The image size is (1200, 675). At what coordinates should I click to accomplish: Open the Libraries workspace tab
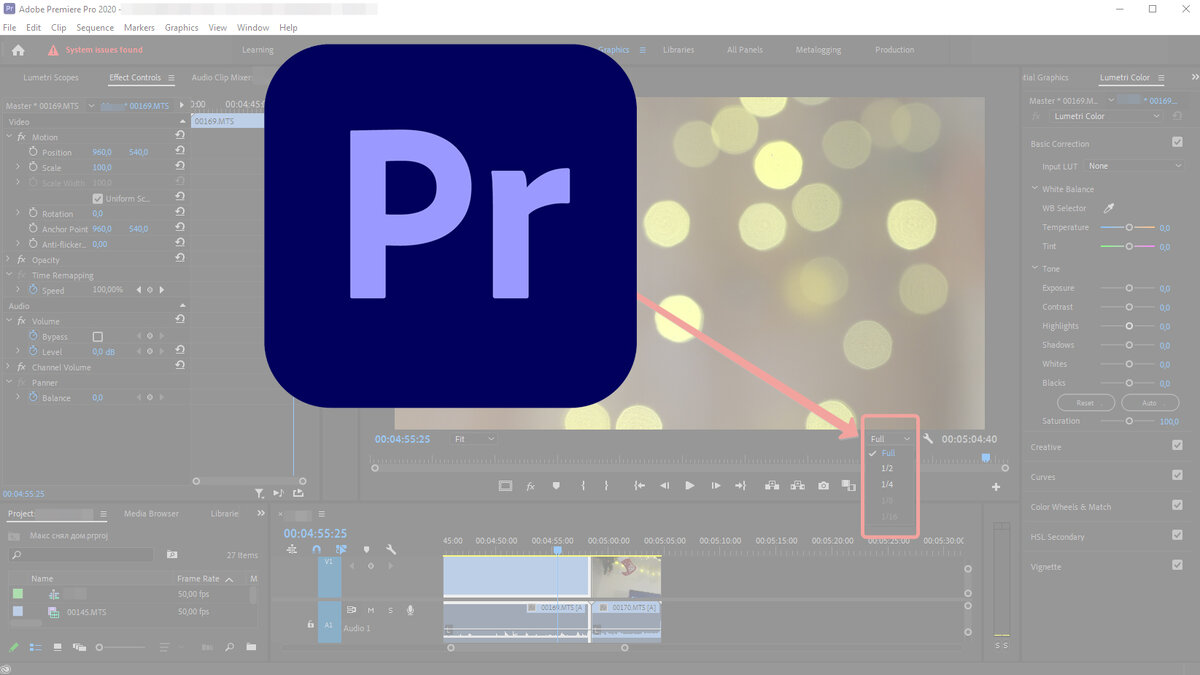click(678, 50)
